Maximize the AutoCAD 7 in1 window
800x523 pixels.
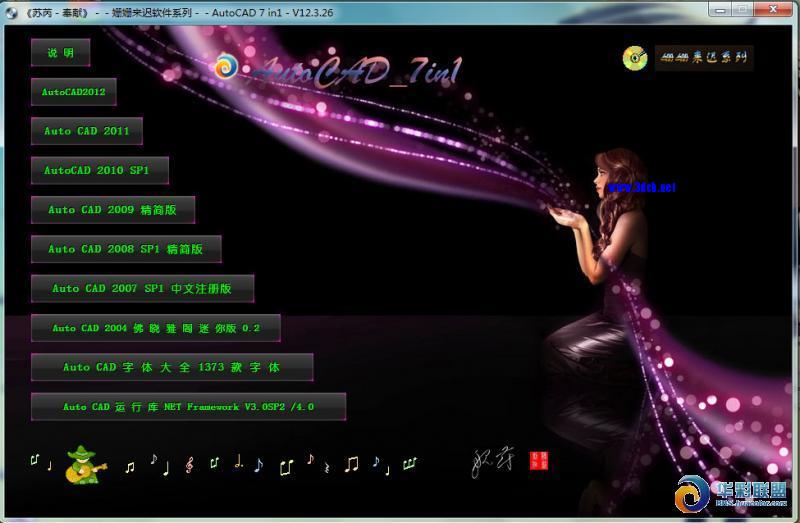click(743, 9)
